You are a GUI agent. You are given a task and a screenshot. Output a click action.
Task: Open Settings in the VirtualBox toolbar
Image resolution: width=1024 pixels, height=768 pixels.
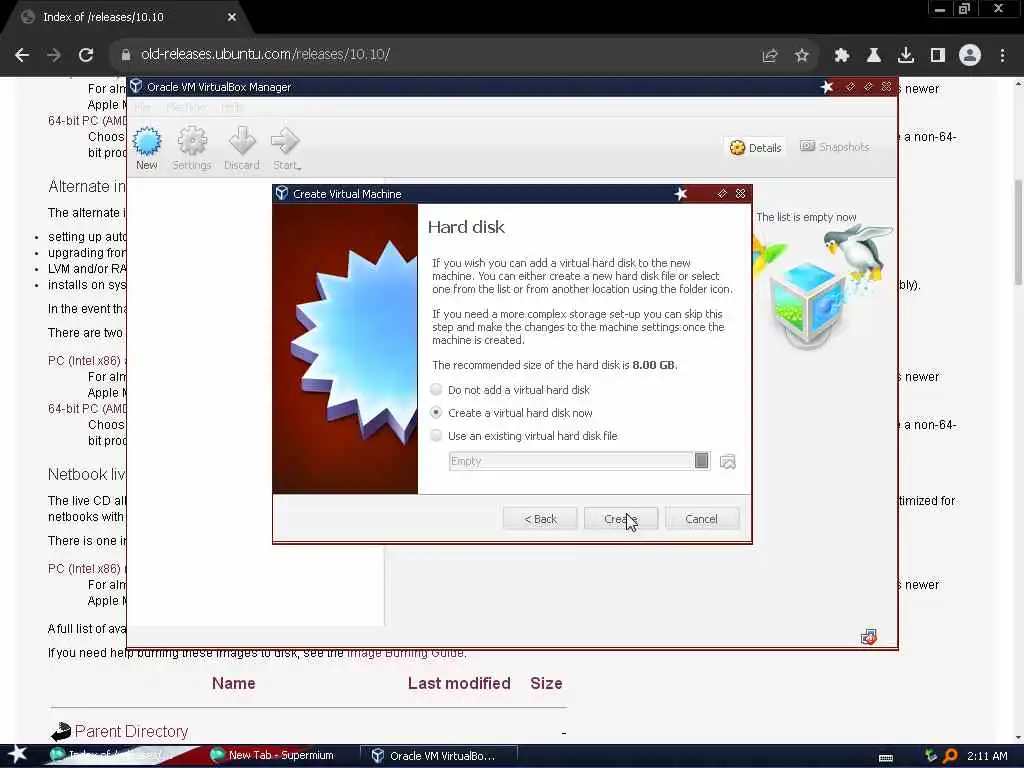192,148
